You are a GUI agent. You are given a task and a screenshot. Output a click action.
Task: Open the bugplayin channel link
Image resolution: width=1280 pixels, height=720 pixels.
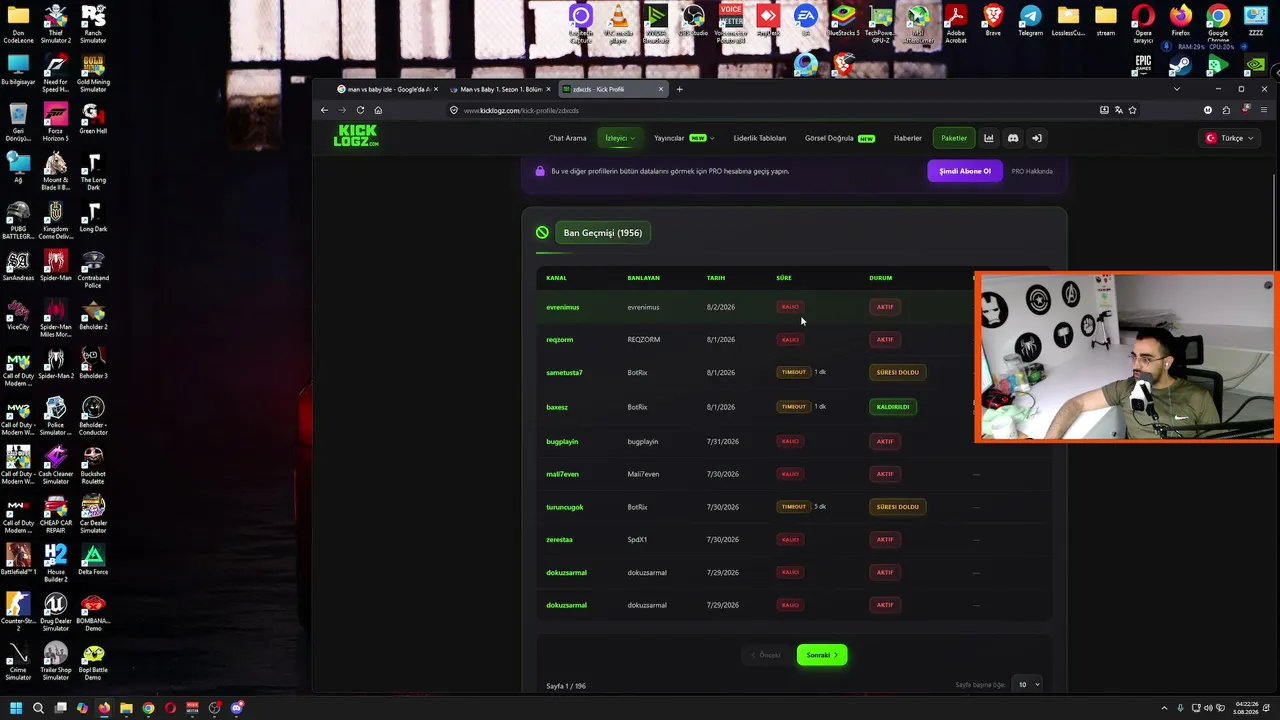[x=562, y=442]
